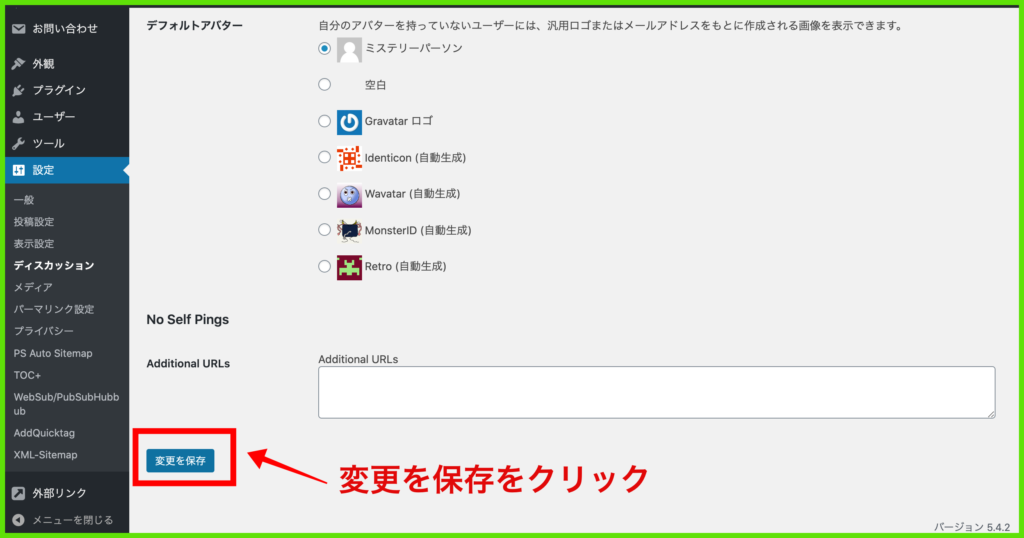The image size is (1024, 538).
Task: Click the ミステリーパーソン label text
Action: (x=413, y=48)
